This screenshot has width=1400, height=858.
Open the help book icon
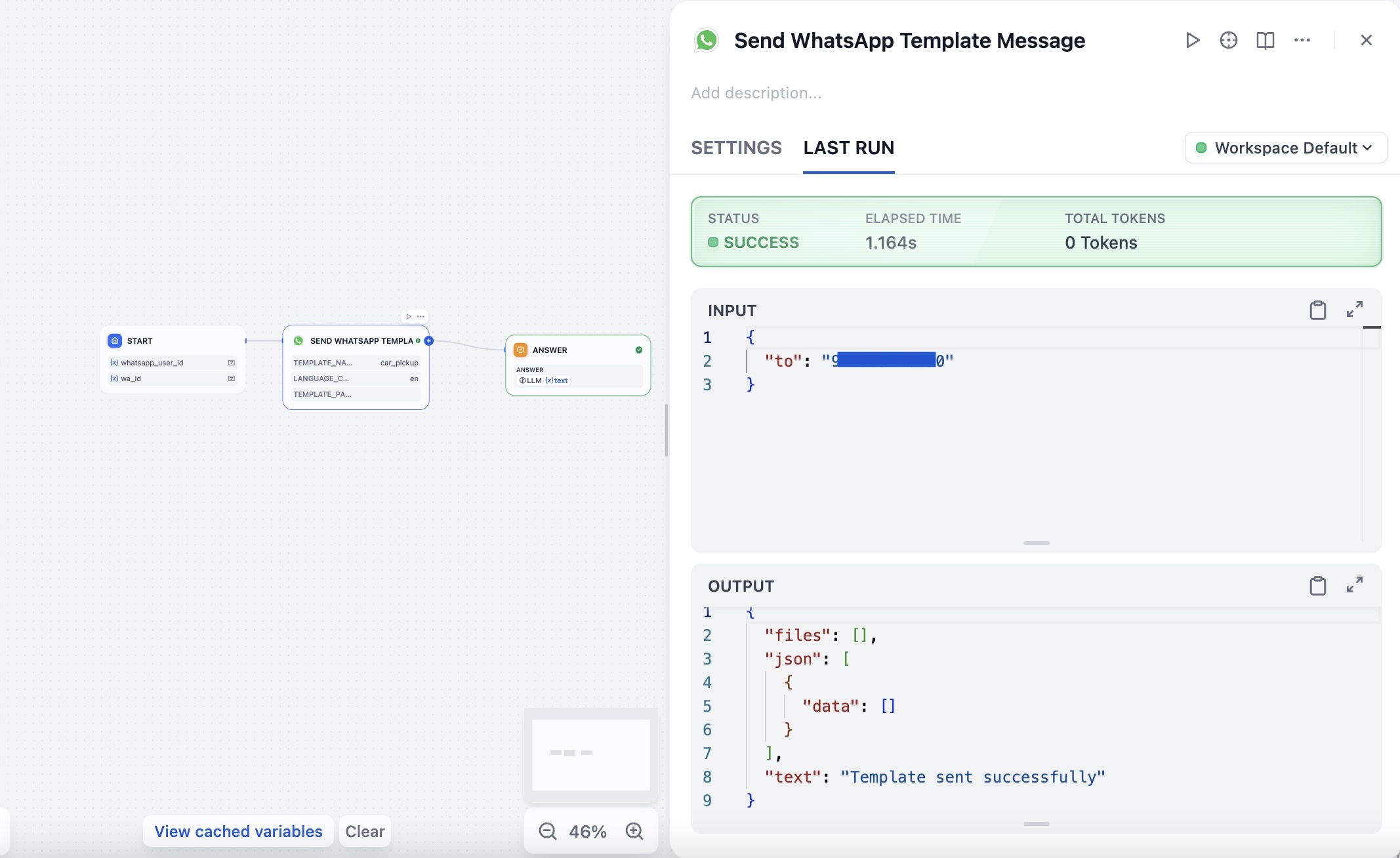click(x=1265, y=41)
